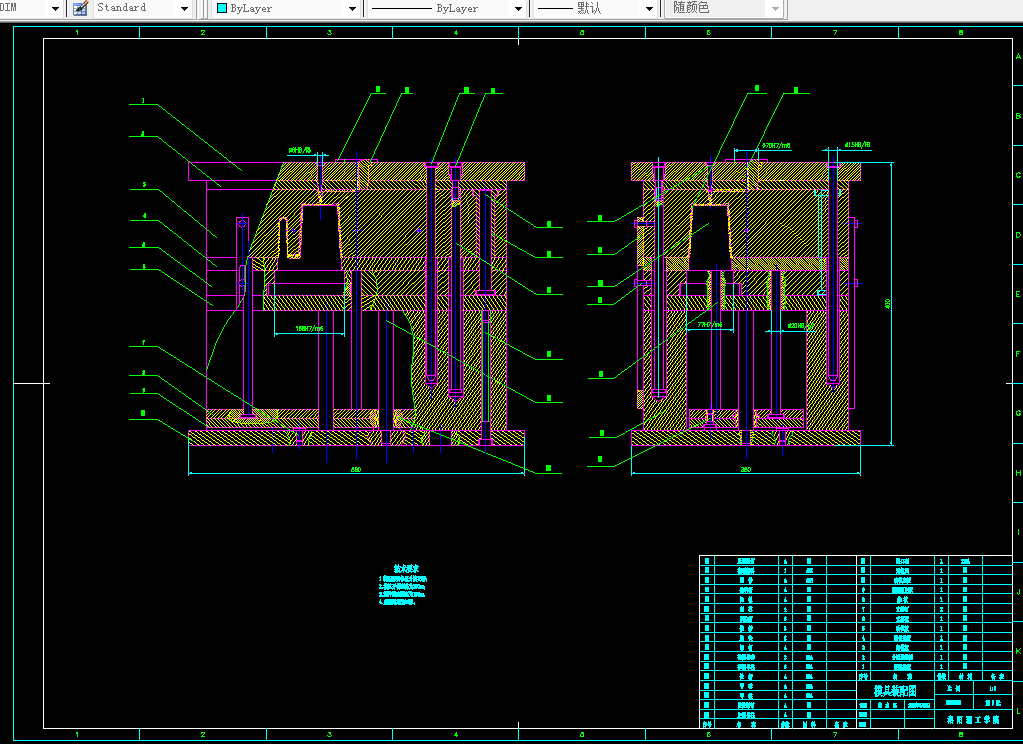Select the 360 width dimension text
Screen dimensions: 1023x744
point(746,469)
